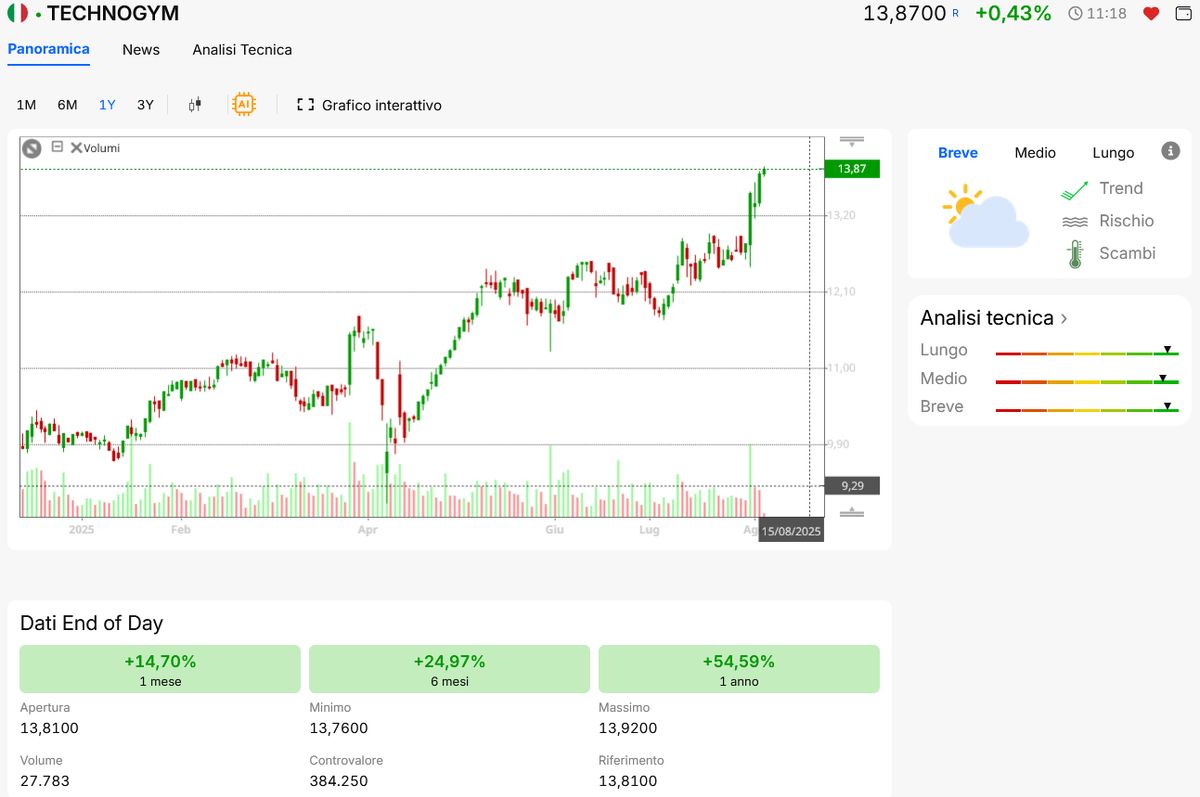Click the 13,87 current price label

[x=852, y=169]
